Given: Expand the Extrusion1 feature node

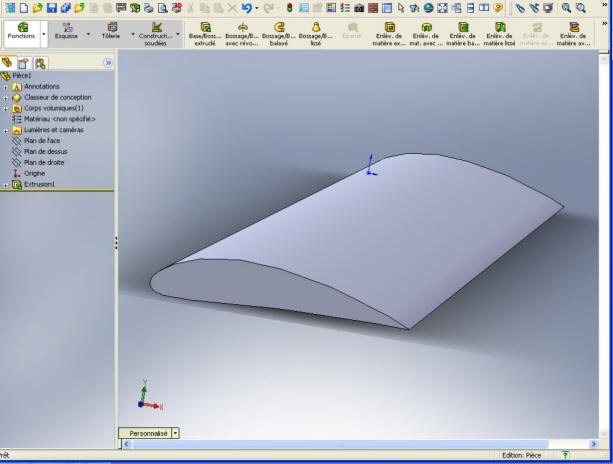Looking at the screenshot, I should (6, 185).
